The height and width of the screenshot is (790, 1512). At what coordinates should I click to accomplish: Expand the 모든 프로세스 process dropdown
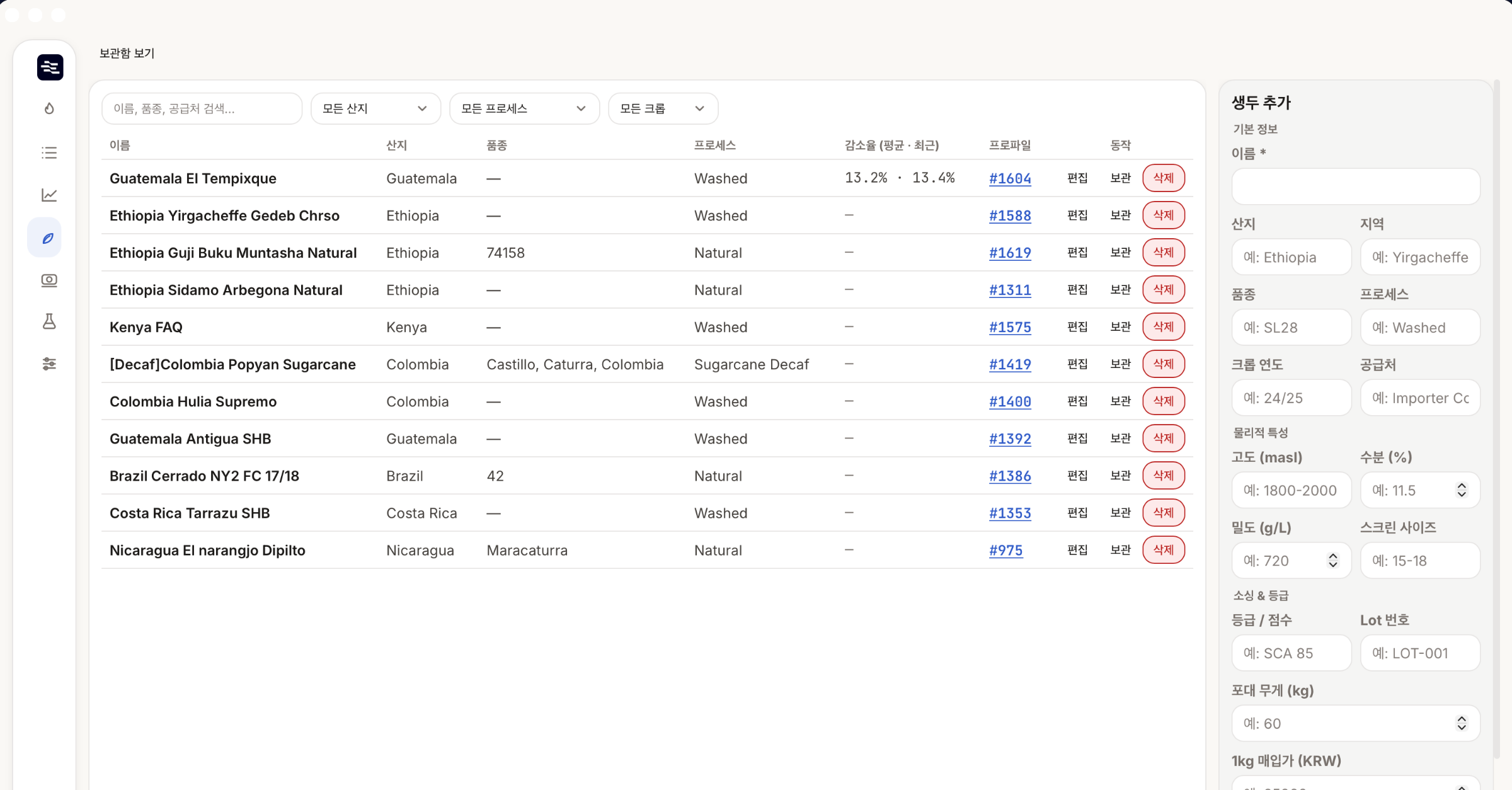(x=524, y=108)
